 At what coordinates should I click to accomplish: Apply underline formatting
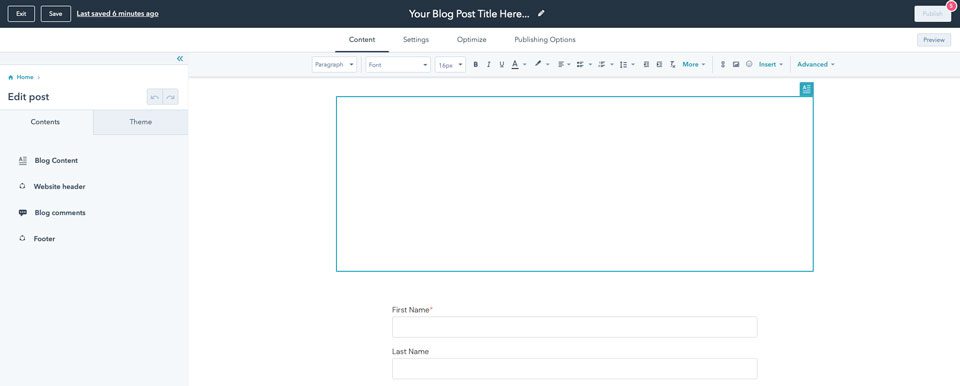[x=501, y=64]
